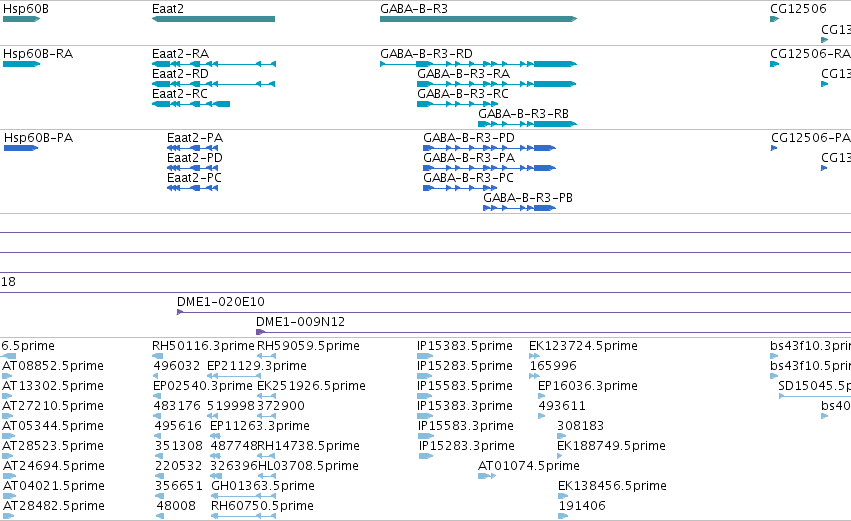The height and width of the screenshot is (521, 851).
Task: Select feature 483176
Action: pos(176,406)
